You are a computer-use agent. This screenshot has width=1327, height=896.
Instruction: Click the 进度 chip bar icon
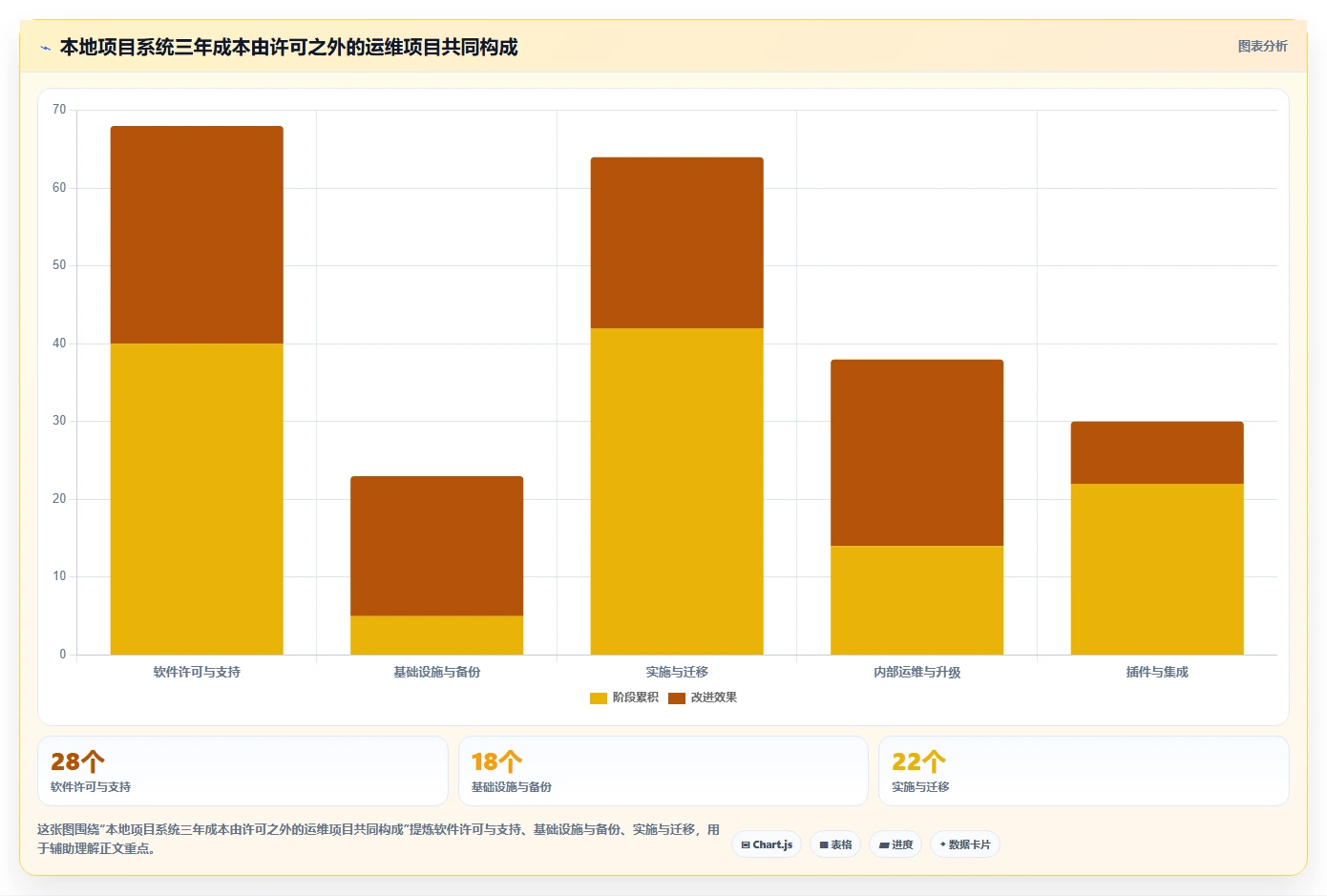(x=884, y=845)
